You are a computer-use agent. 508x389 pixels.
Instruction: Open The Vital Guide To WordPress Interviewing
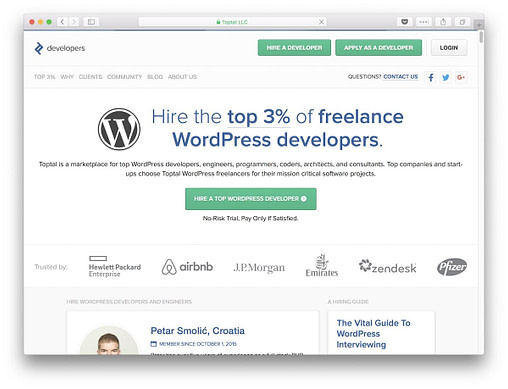pyautogui.click(x=373, y=334)
